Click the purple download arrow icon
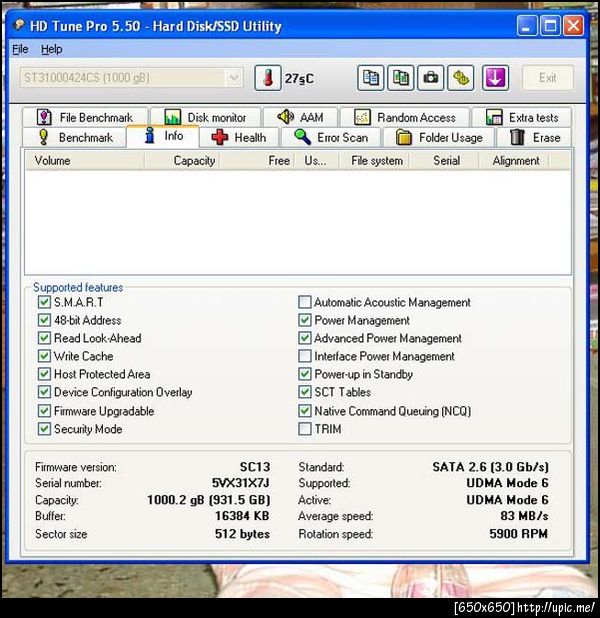 click(x=495, y=78)
